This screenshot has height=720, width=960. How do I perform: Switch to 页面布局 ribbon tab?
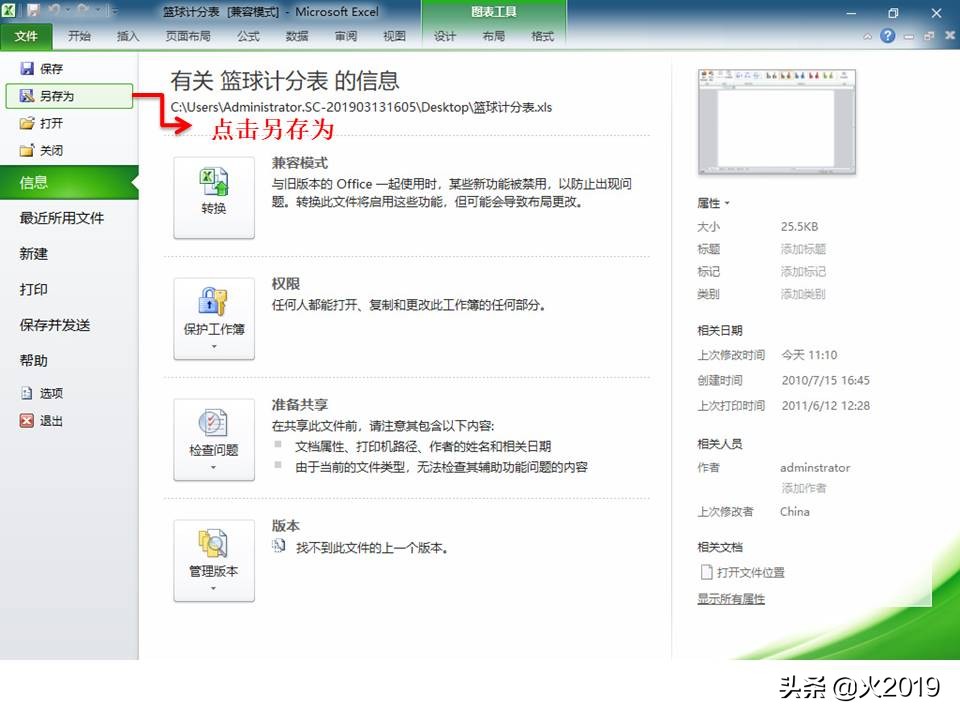[x=188, y=36]
